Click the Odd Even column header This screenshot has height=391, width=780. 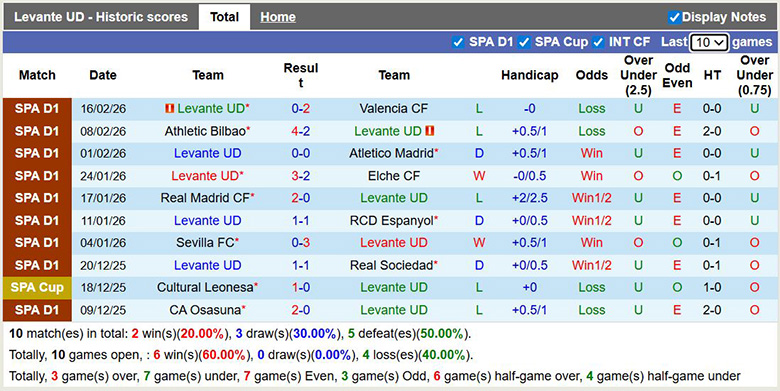tap(677, 76)
